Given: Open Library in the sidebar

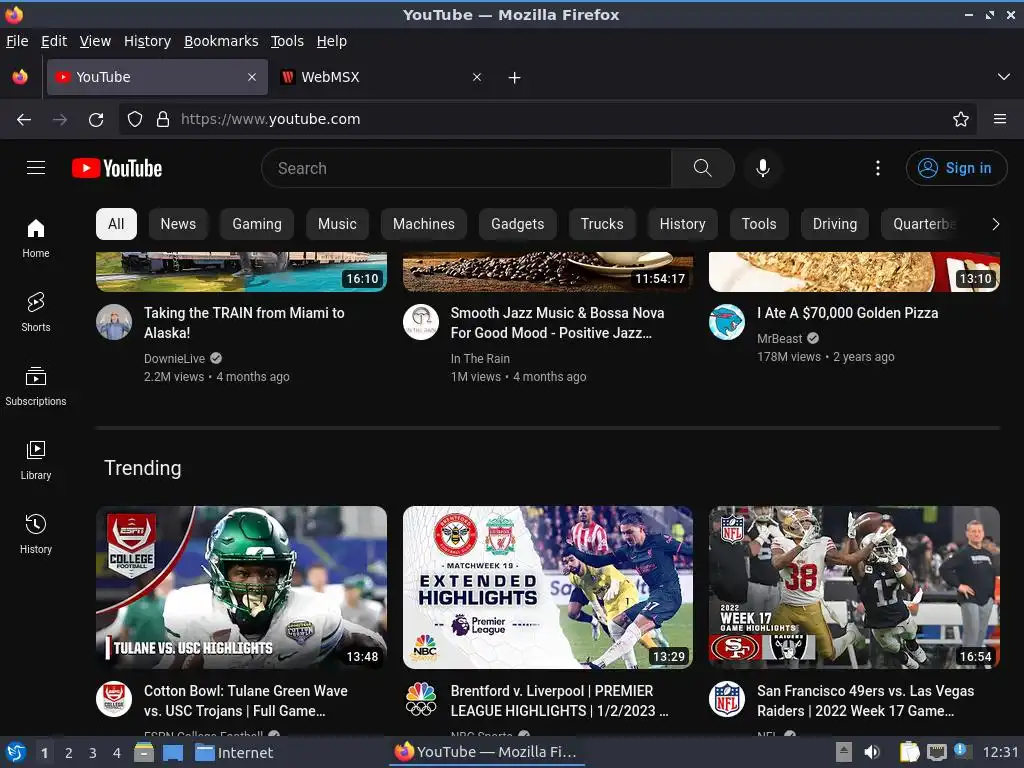Looking at the screenshot, I should tap(36, 460).
